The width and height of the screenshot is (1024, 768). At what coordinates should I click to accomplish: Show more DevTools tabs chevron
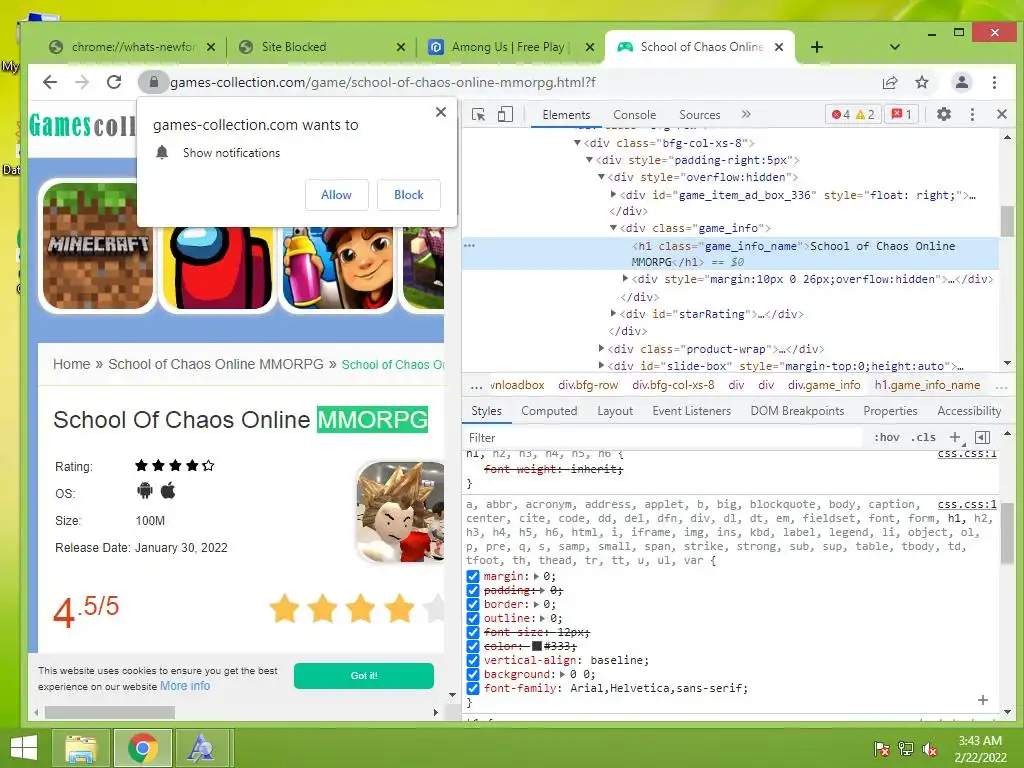click(746, 114)
